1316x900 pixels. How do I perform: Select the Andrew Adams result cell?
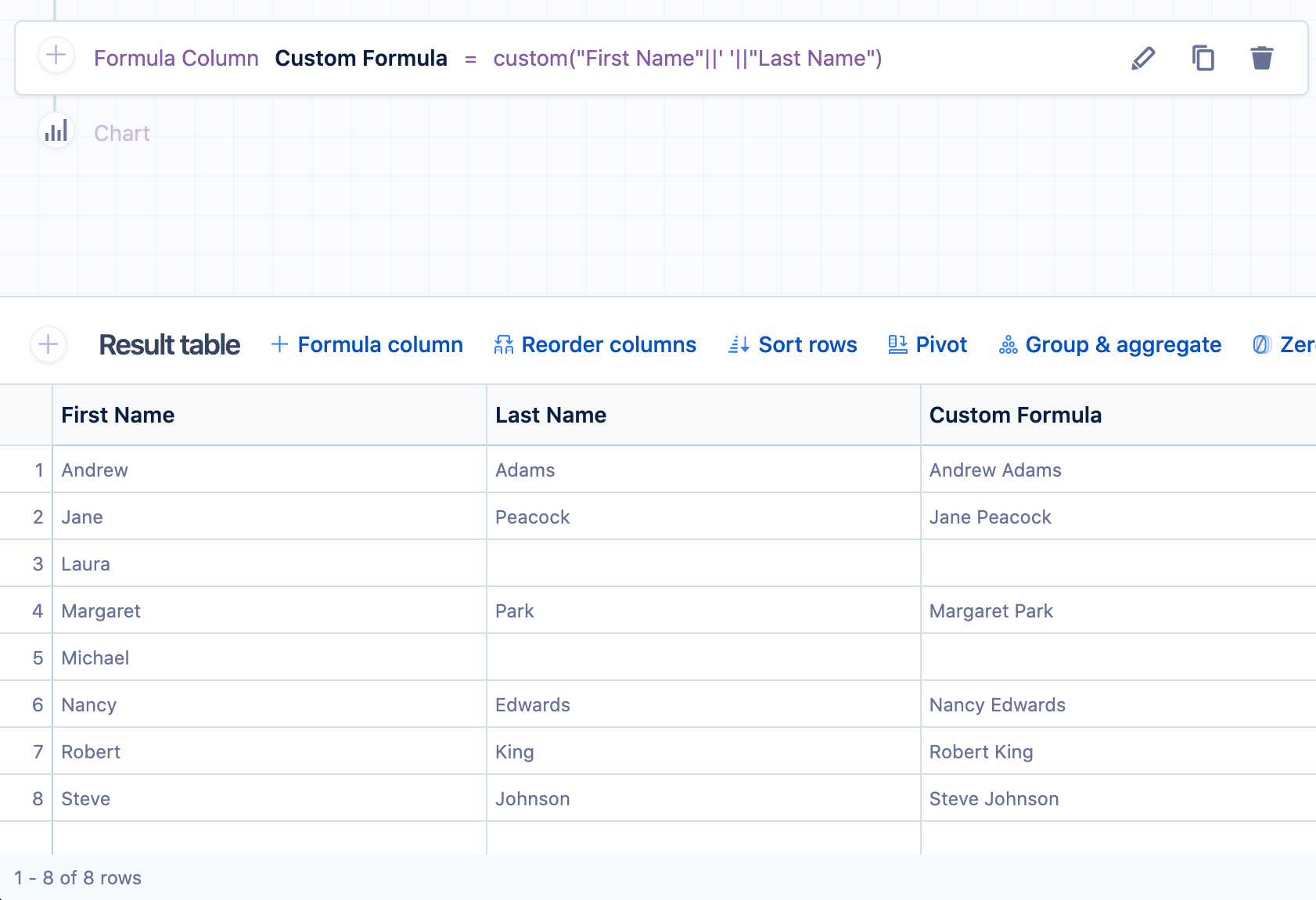click(995, 470)
